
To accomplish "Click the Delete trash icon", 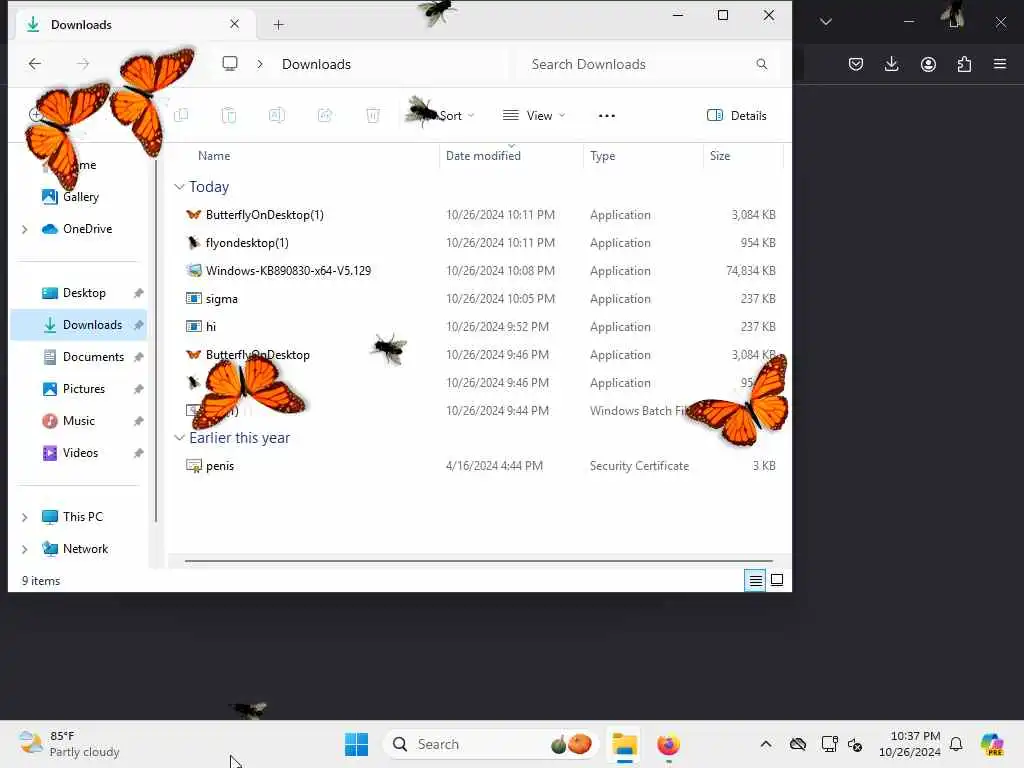I will pyautogui.click(x=372, y=116).
